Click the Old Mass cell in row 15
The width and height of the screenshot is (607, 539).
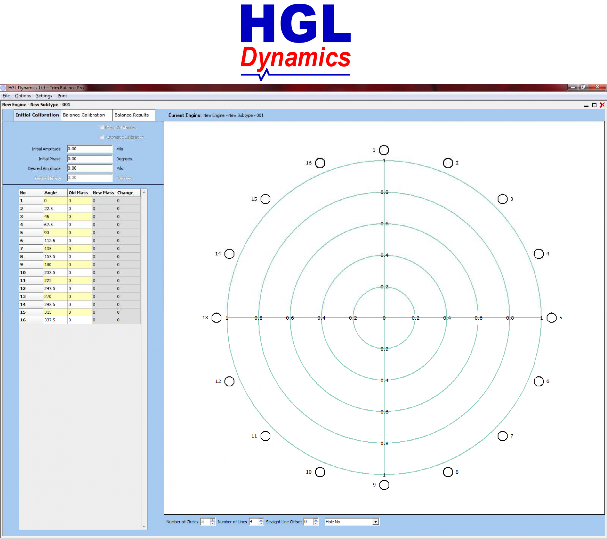pos(79,312)
